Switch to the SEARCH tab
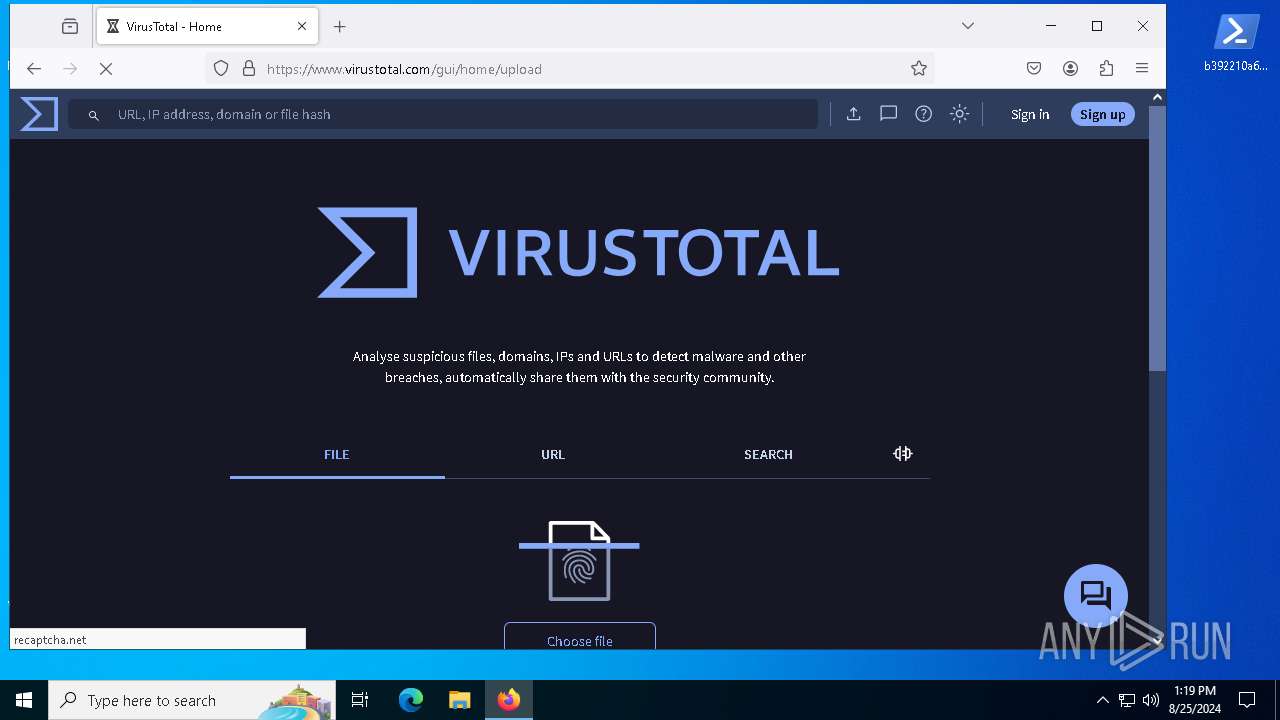Image resolution: width=1280 pixels, height=720 pixels. (x=768, y=454)
